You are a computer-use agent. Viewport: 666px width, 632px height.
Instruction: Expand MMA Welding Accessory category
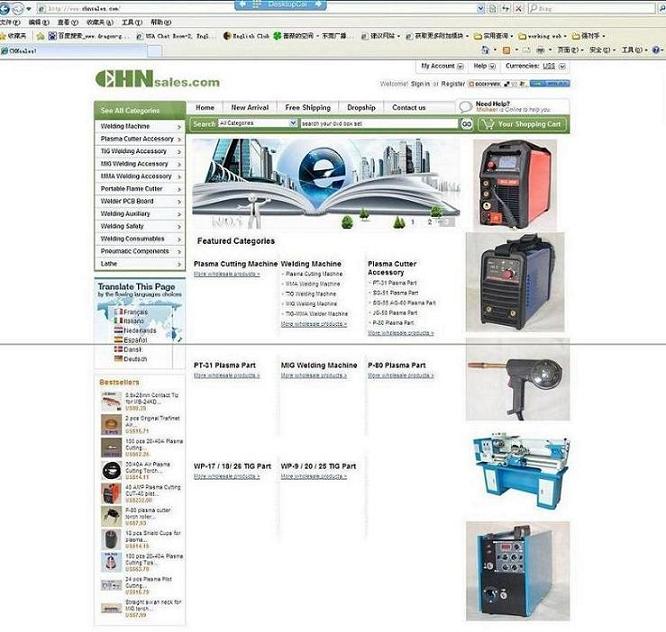click(x=140, y=176)
